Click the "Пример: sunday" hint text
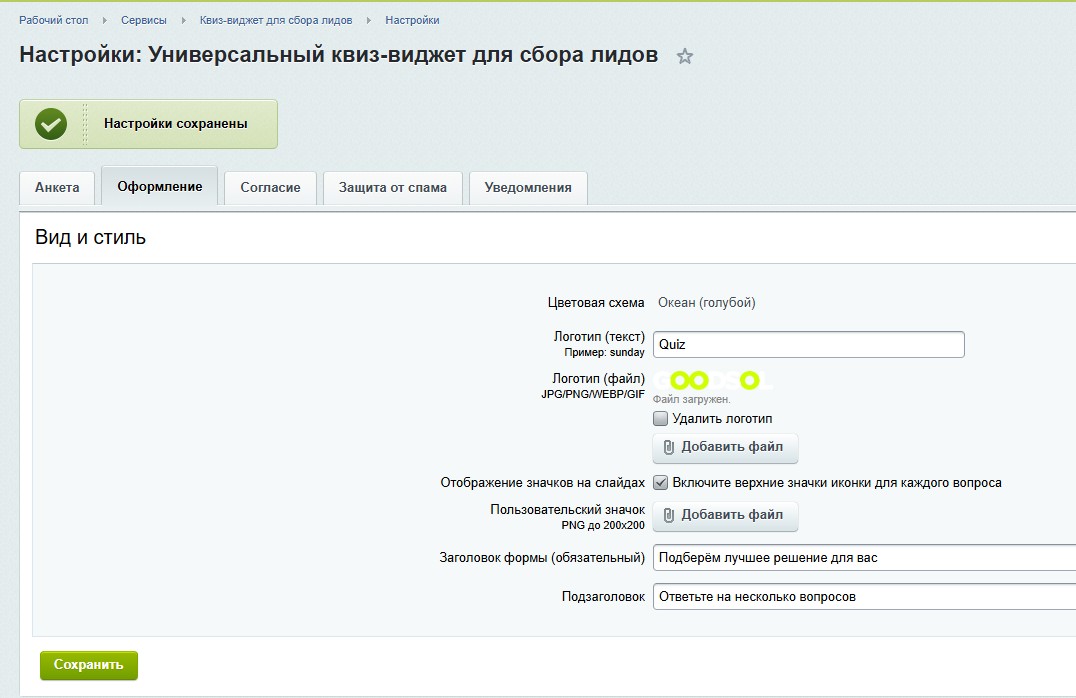Screen dimensions: 1076x698 coord(605,353)
